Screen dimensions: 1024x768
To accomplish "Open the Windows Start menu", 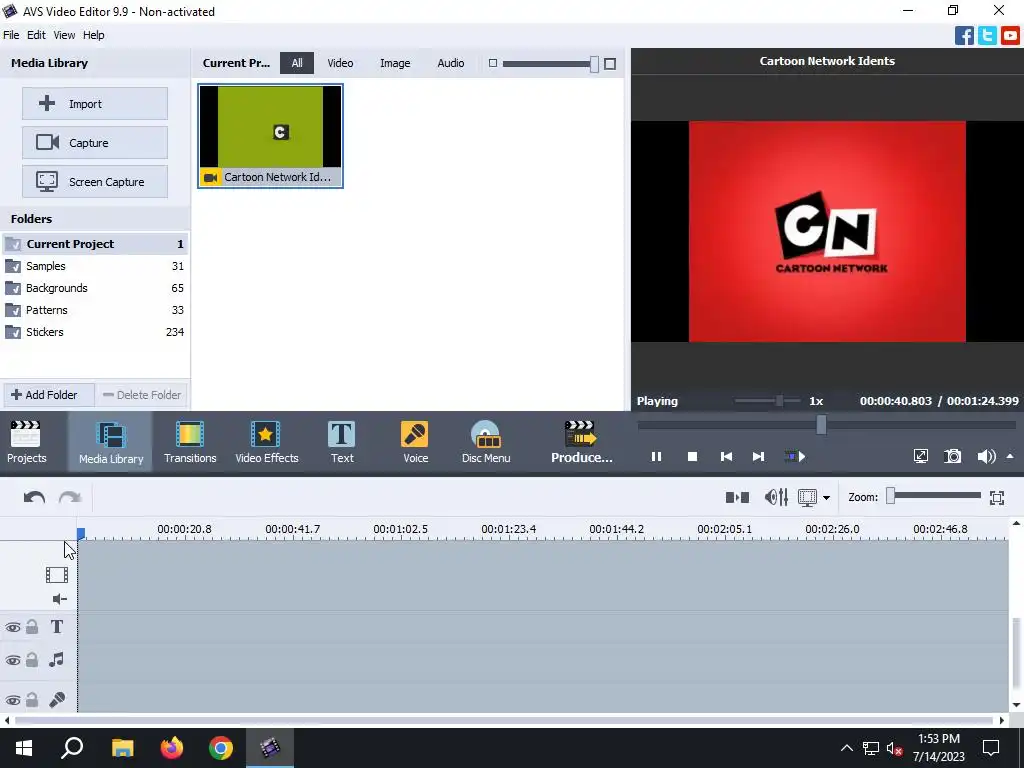I will 24,748.
